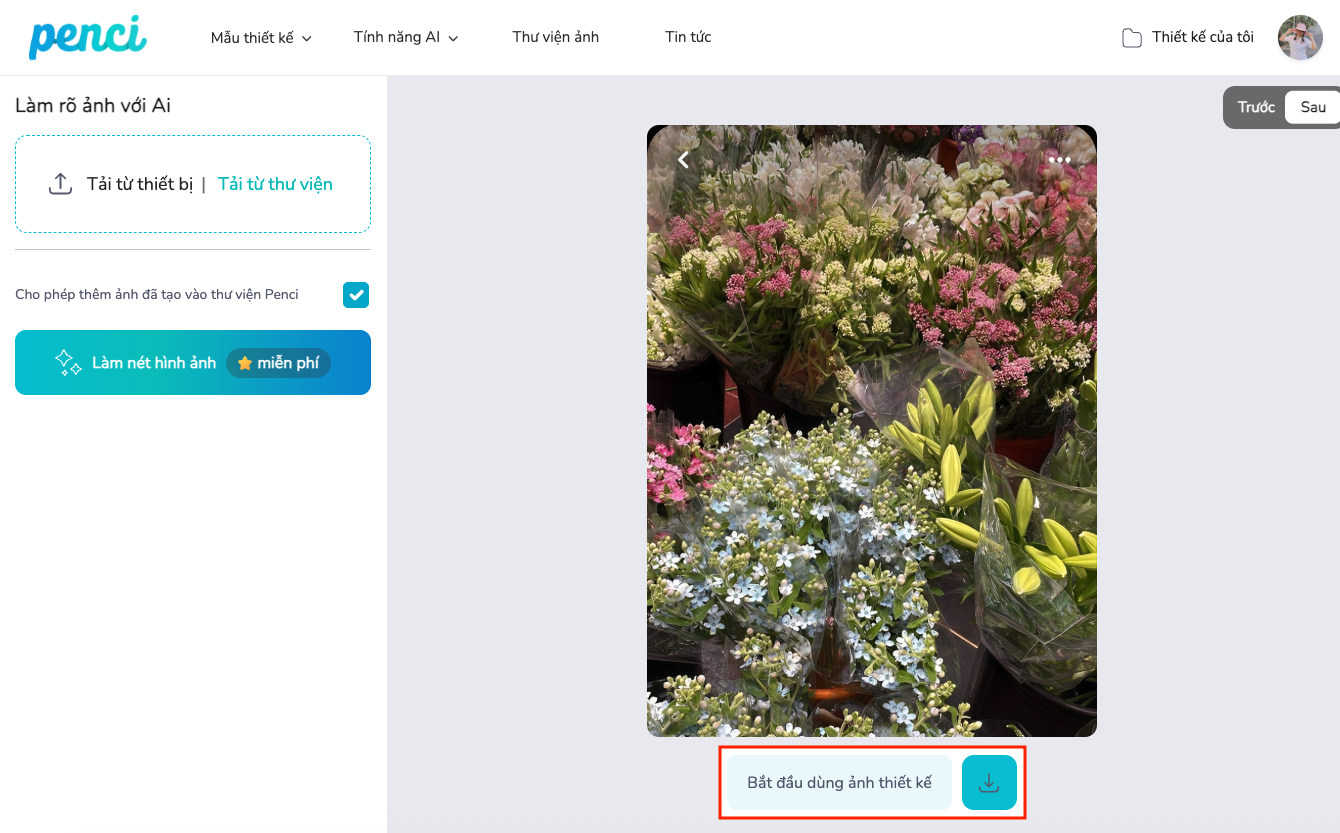Click the folder icon for my designs

1131,38
